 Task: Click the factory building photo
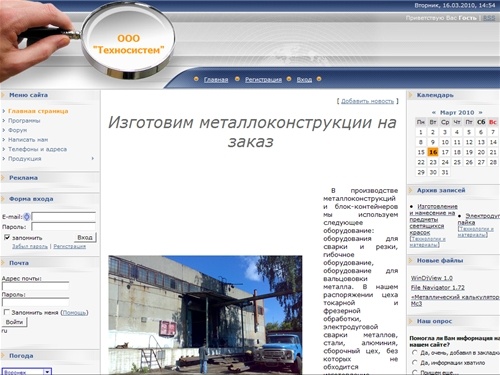(205, 315)
